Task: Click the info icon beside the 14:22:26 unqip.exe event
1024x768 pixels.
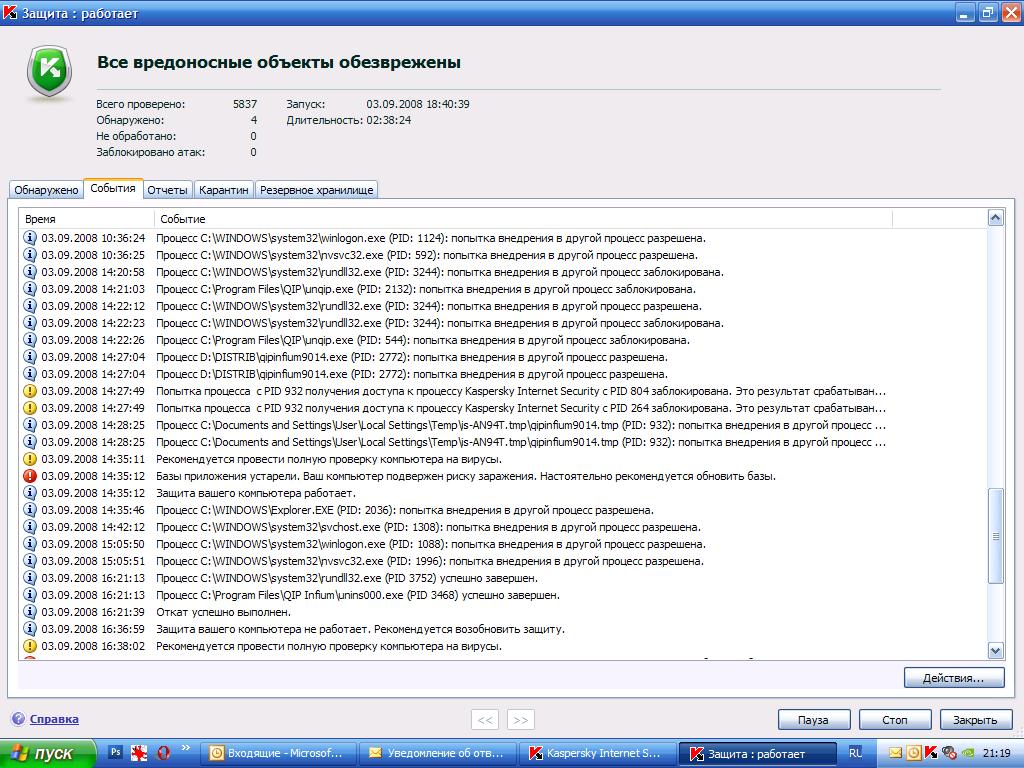Action: (x=29, y=340)
